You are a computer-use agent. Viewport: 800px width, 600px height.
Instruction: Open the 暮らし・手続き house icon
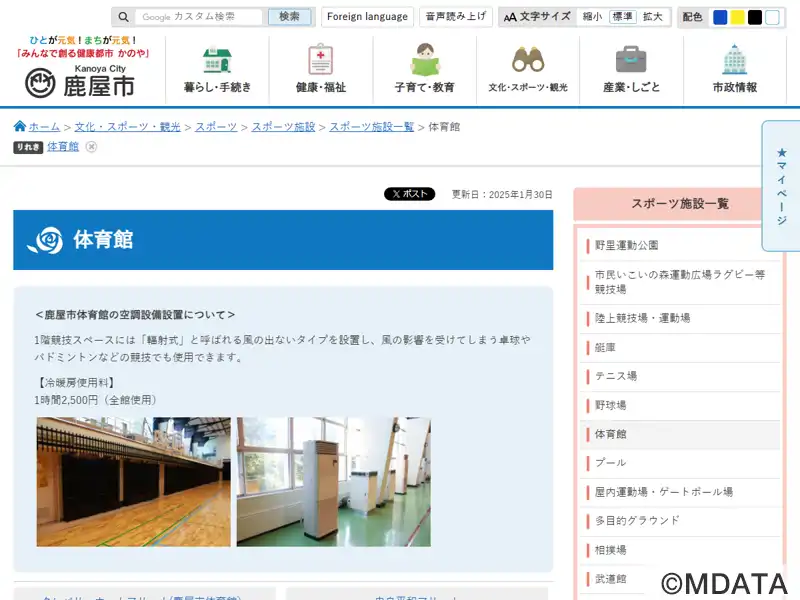pos(217,60)
